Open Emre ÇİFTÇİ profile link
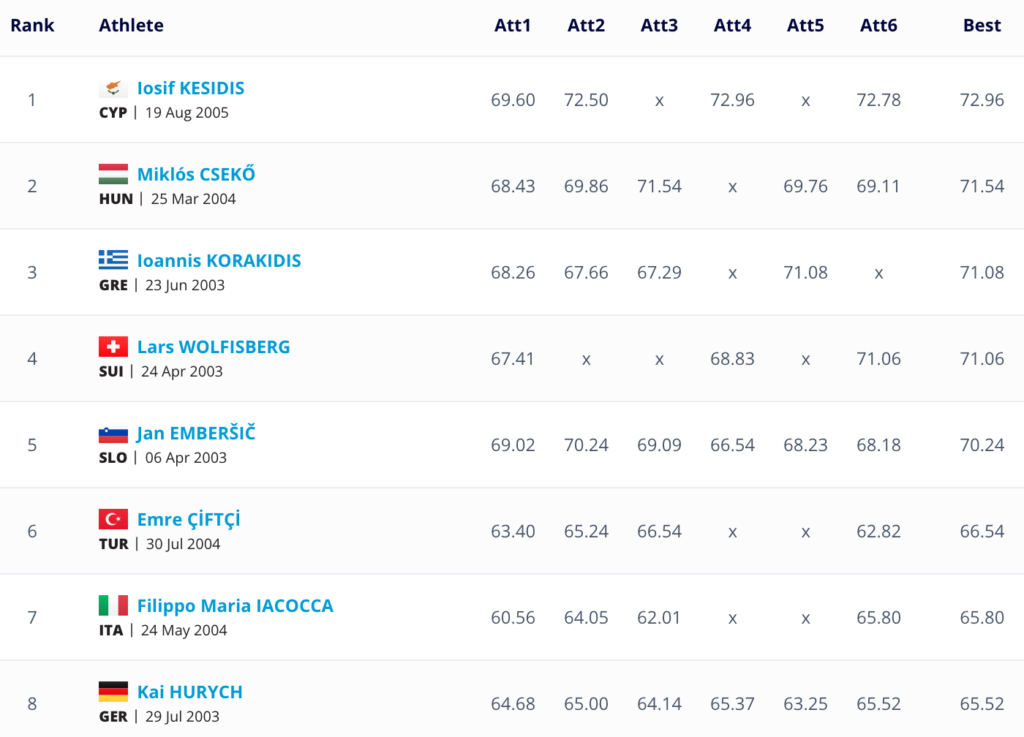Viewport: 1024px width, 737px height. click(188, 519)
